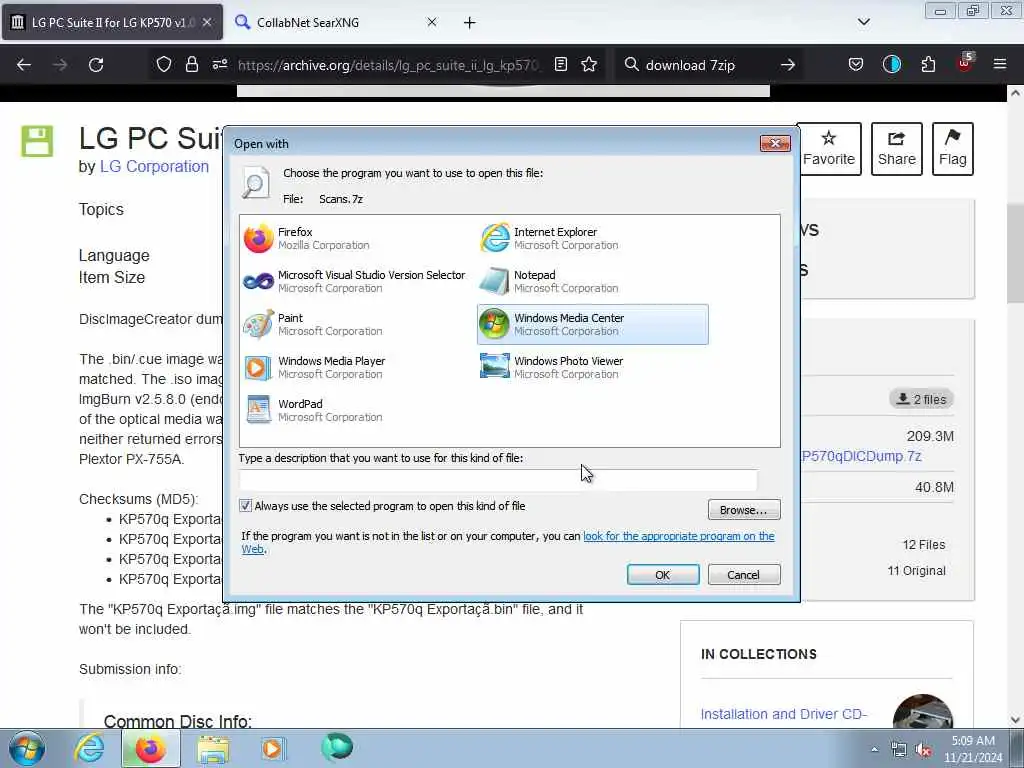Open Windows Media Player from taskbar
1024x768 pixels.
pyautogui.click(x=273, y=749)
